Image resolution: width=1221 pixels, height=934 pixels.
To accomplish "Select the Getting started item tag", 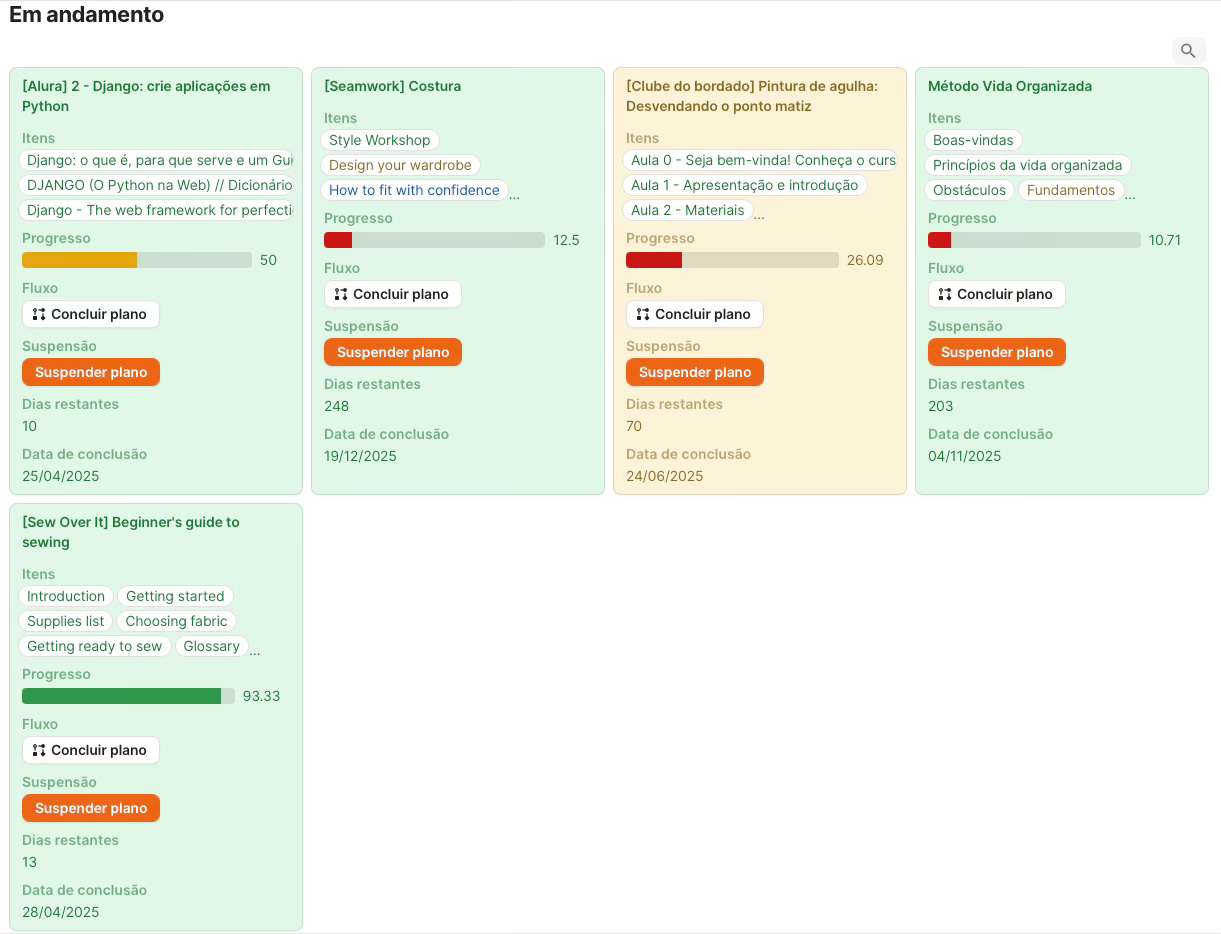I will coord(175,596).
